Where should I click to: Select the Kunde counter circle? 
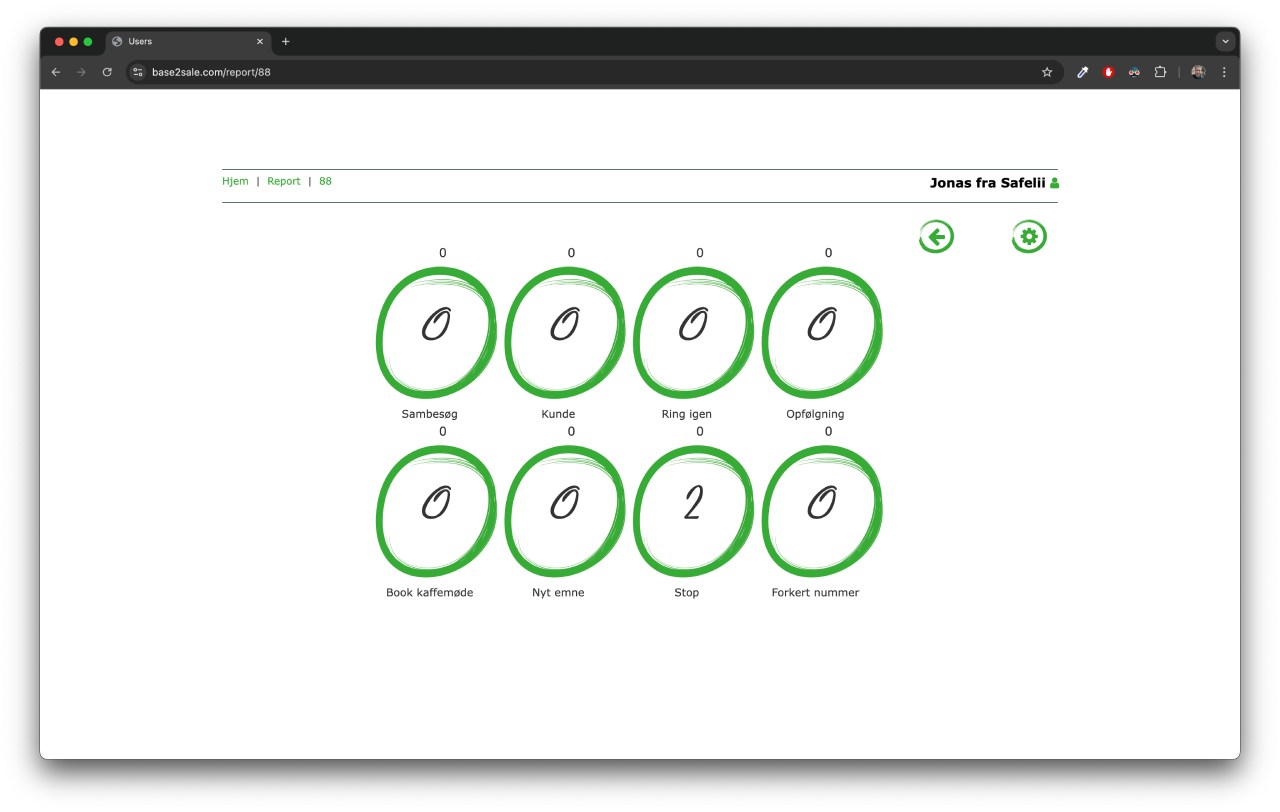(564, 332)
